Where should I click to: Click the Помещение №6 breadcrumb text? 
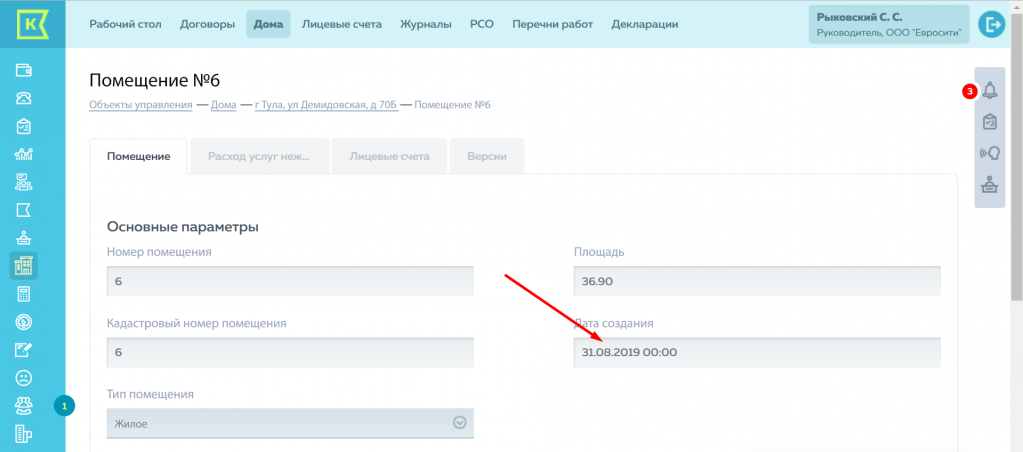(x=452, y=105)
